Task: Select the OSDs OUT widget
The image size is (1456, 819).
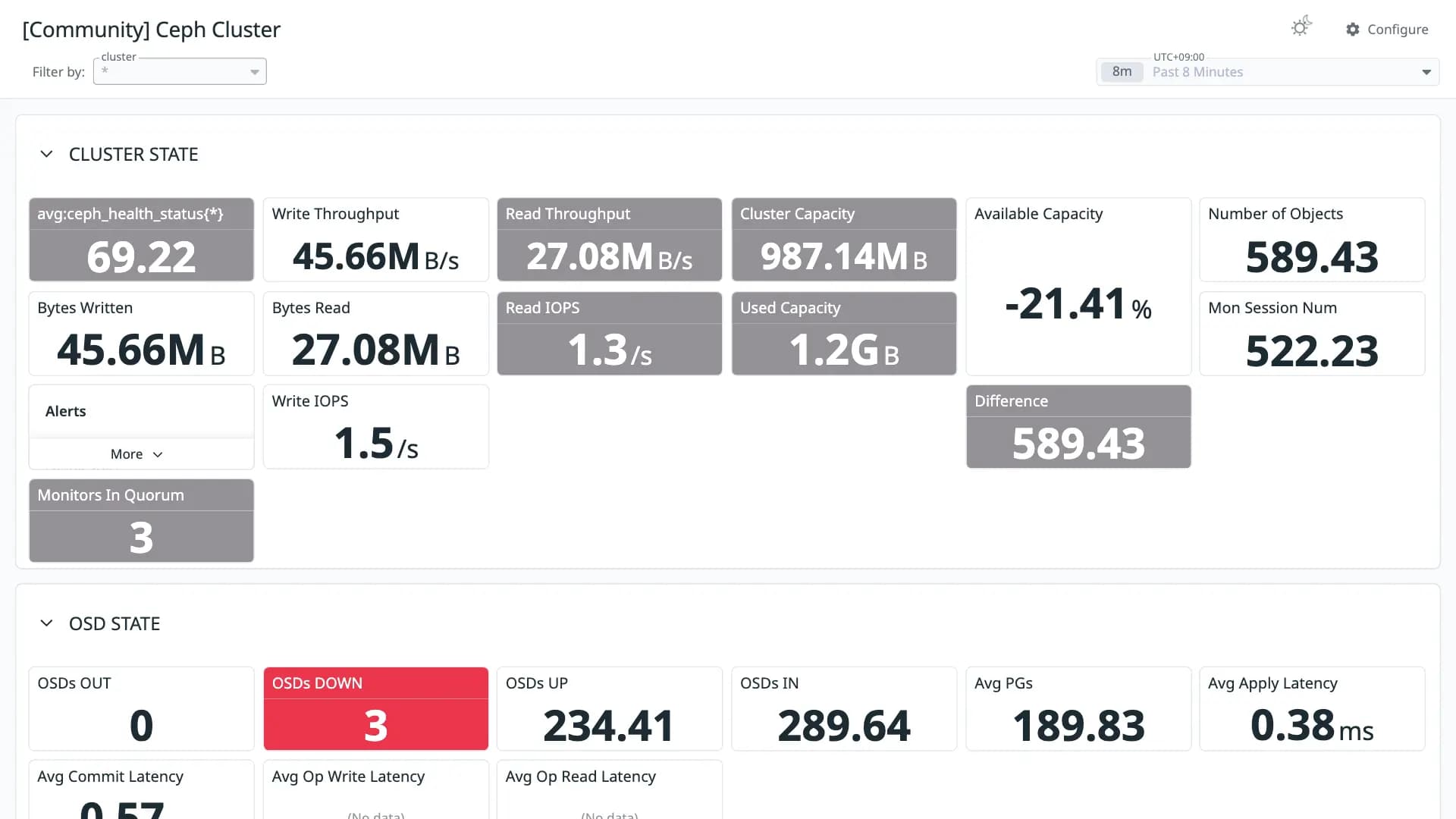Action: pos(141,709)
